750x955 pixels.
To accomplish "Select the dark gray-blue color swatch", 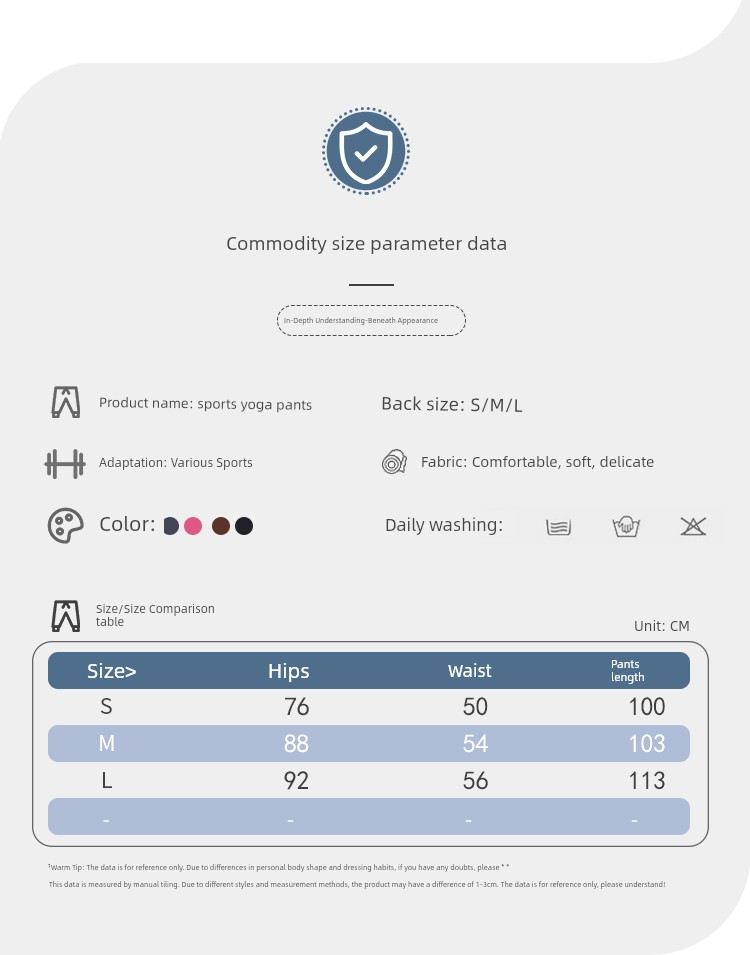I will (171, 526).
